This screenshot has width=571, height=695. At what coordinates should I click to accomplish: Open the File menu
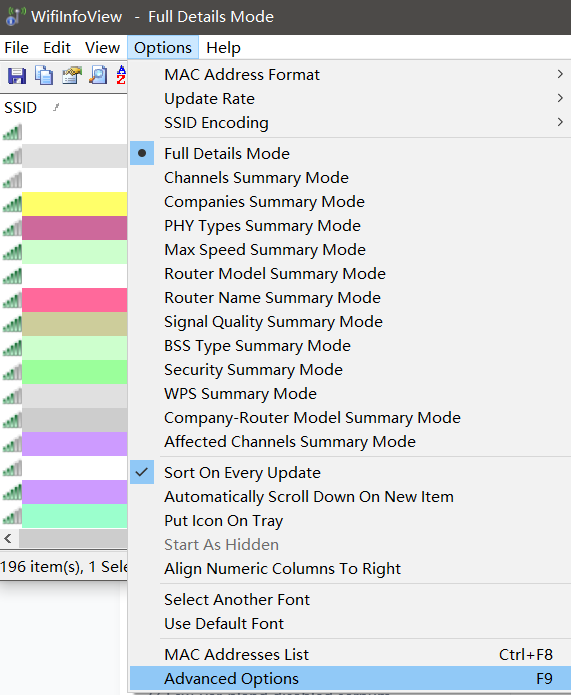[16, 47]
